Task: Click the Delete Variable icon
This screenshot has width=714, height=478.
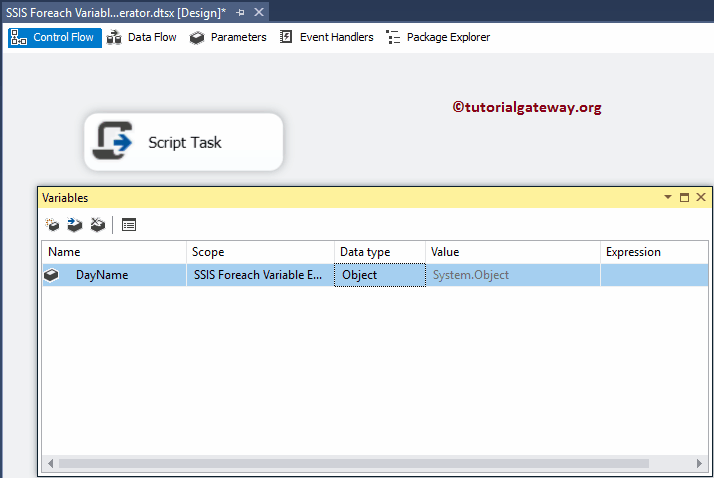Action: click(x=97, y=224)
